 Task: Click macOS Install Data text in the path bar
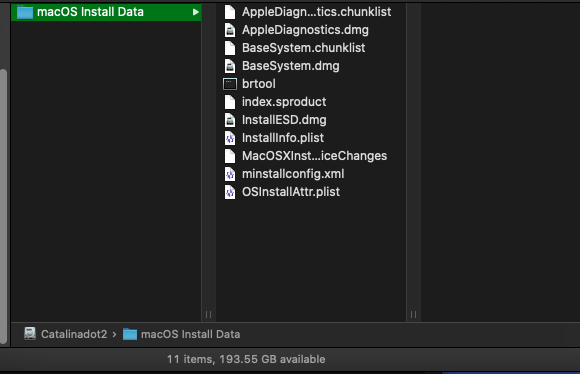pyautogui.click(x=190, y=334)
